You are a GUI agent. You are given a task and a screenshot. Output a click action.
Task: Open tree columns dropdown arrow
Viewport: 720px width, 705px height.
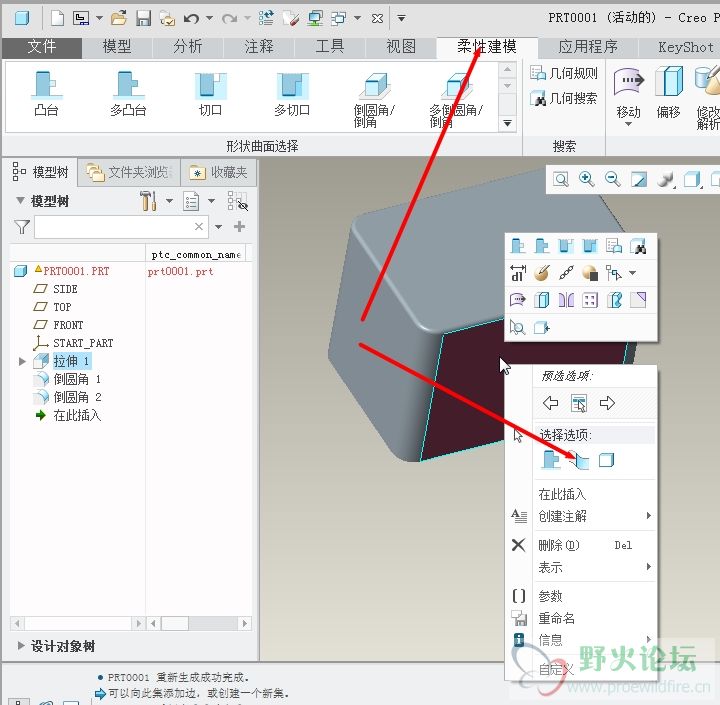pos(211,201)
